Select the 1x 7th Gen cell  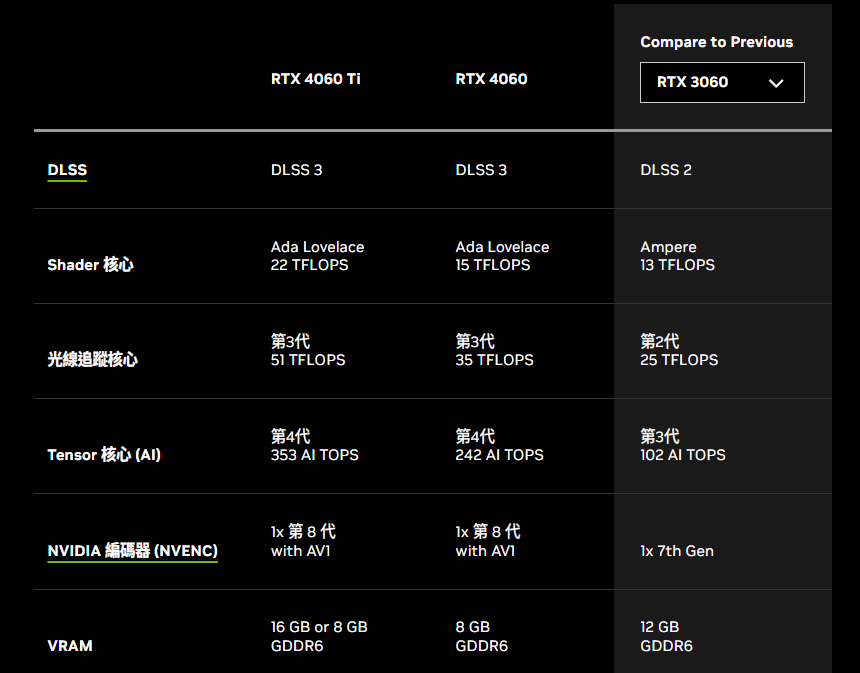(x=677, y=551)
